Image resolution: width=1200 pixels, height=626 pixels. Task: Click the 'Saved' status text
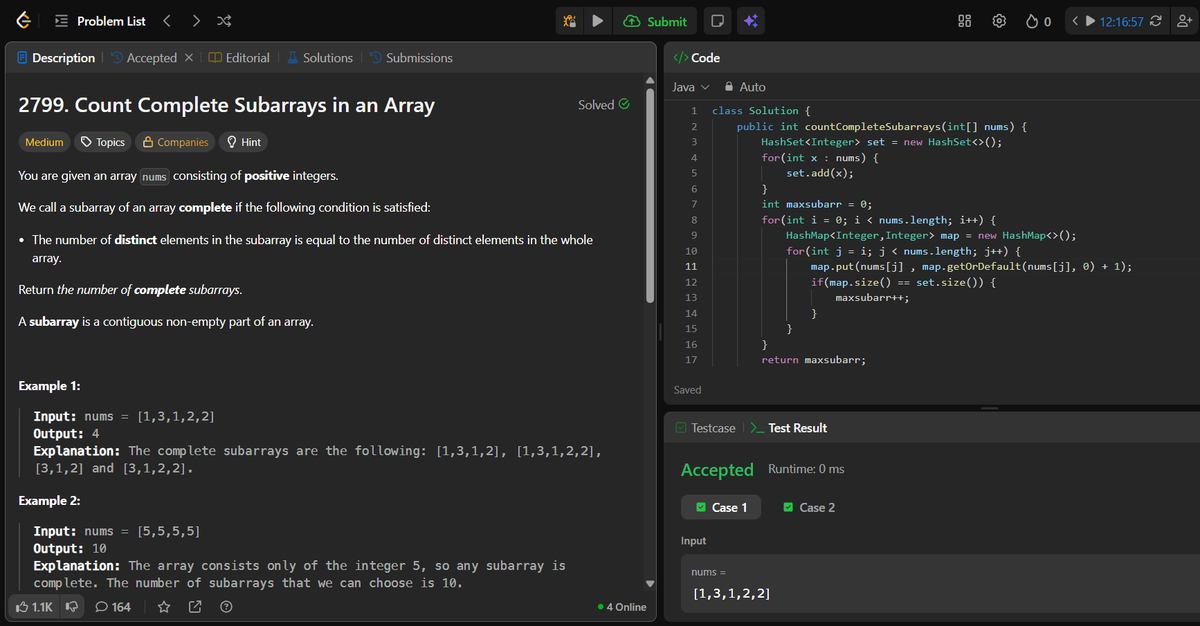[x=687, y=390]
